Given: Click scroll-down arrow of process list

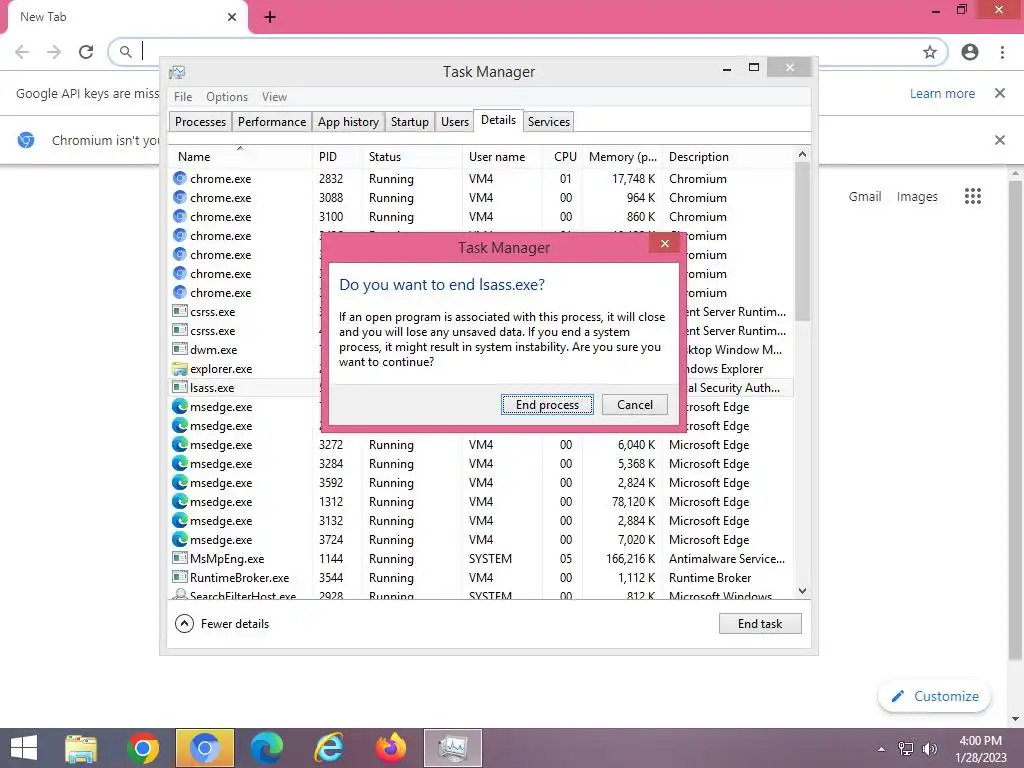Looking at the screenshot, I should (x=803, y=590).
